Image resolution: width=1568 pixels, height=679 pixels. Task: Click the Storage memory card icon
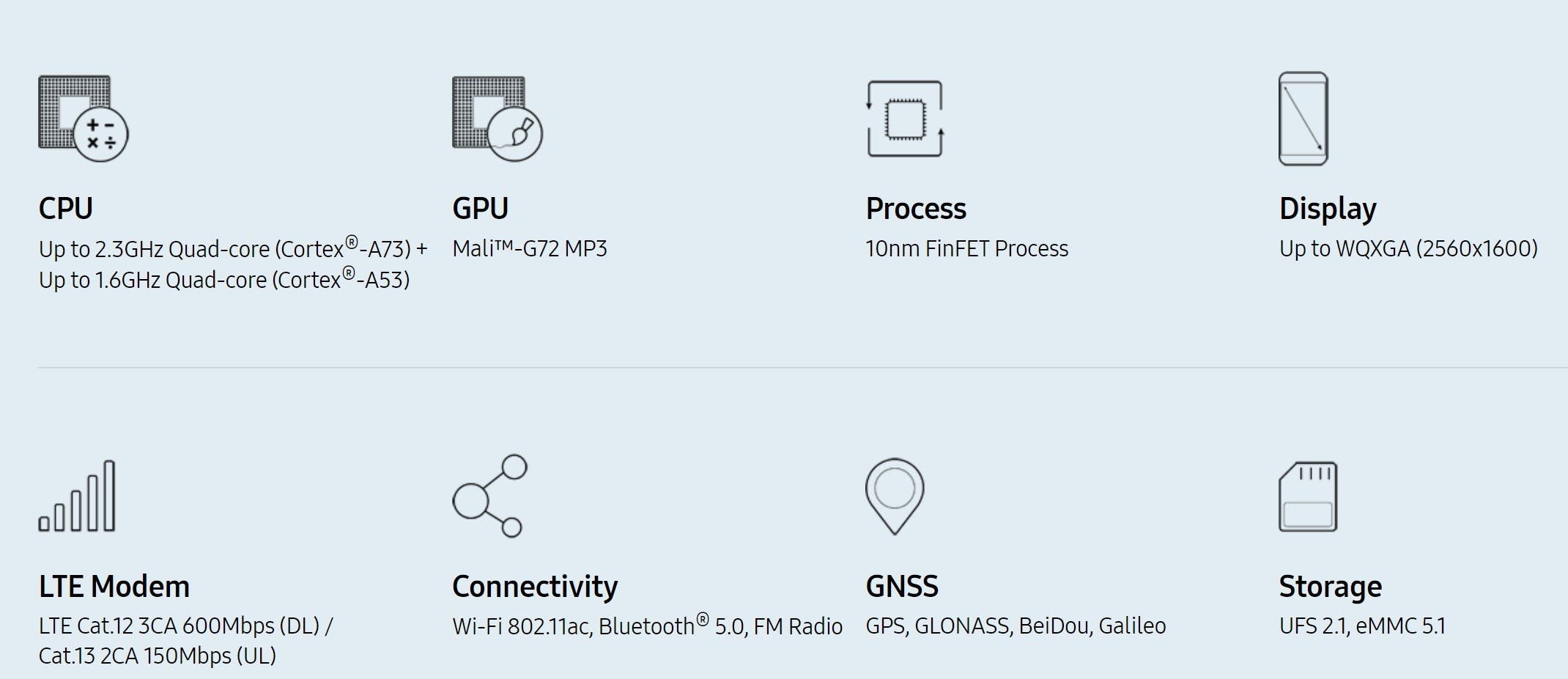tap(1307, 496)
